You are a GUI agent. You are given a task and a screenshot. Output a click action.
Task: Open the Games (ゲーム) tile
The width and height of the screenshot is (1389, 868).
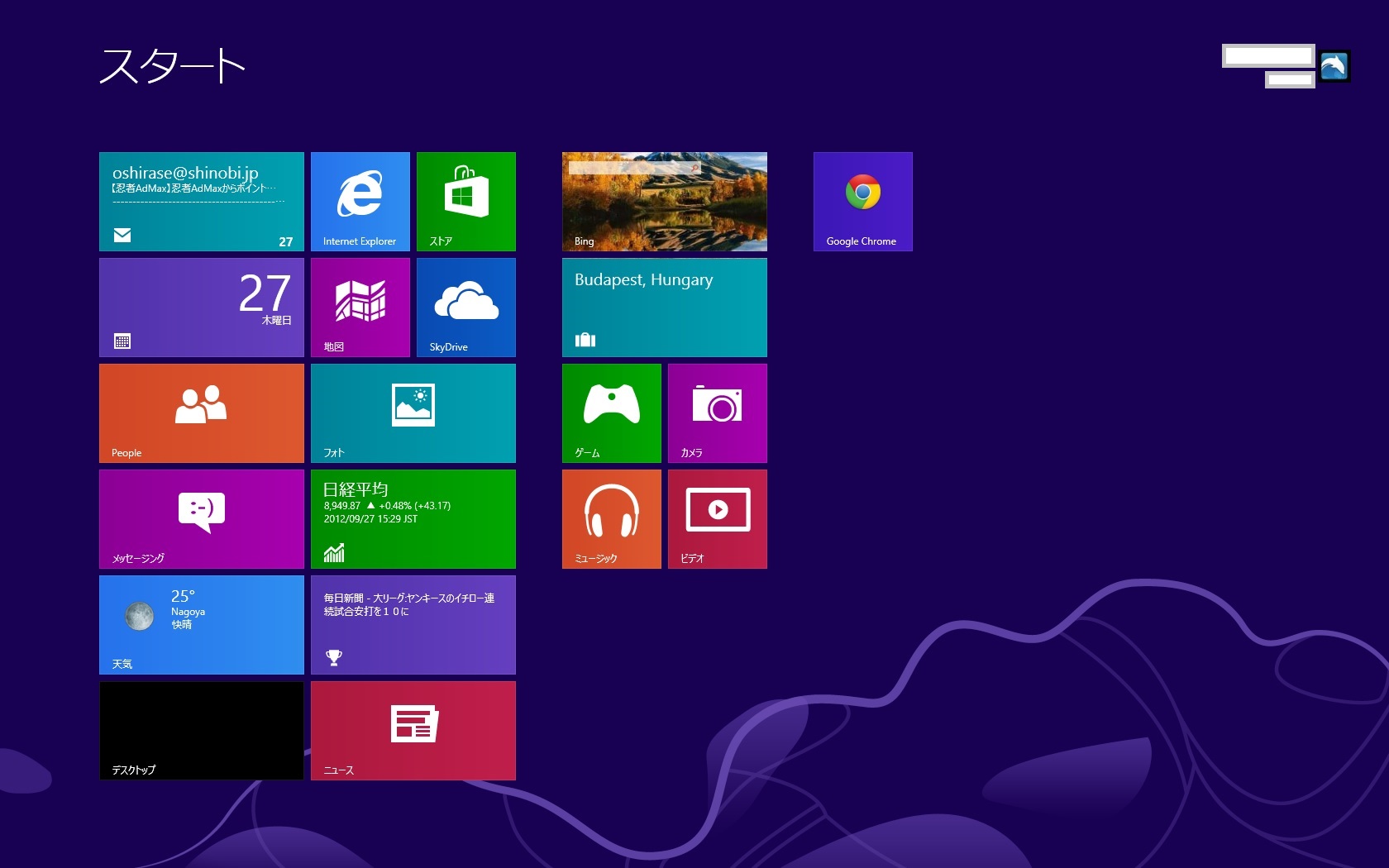click(x=612, y=413)
